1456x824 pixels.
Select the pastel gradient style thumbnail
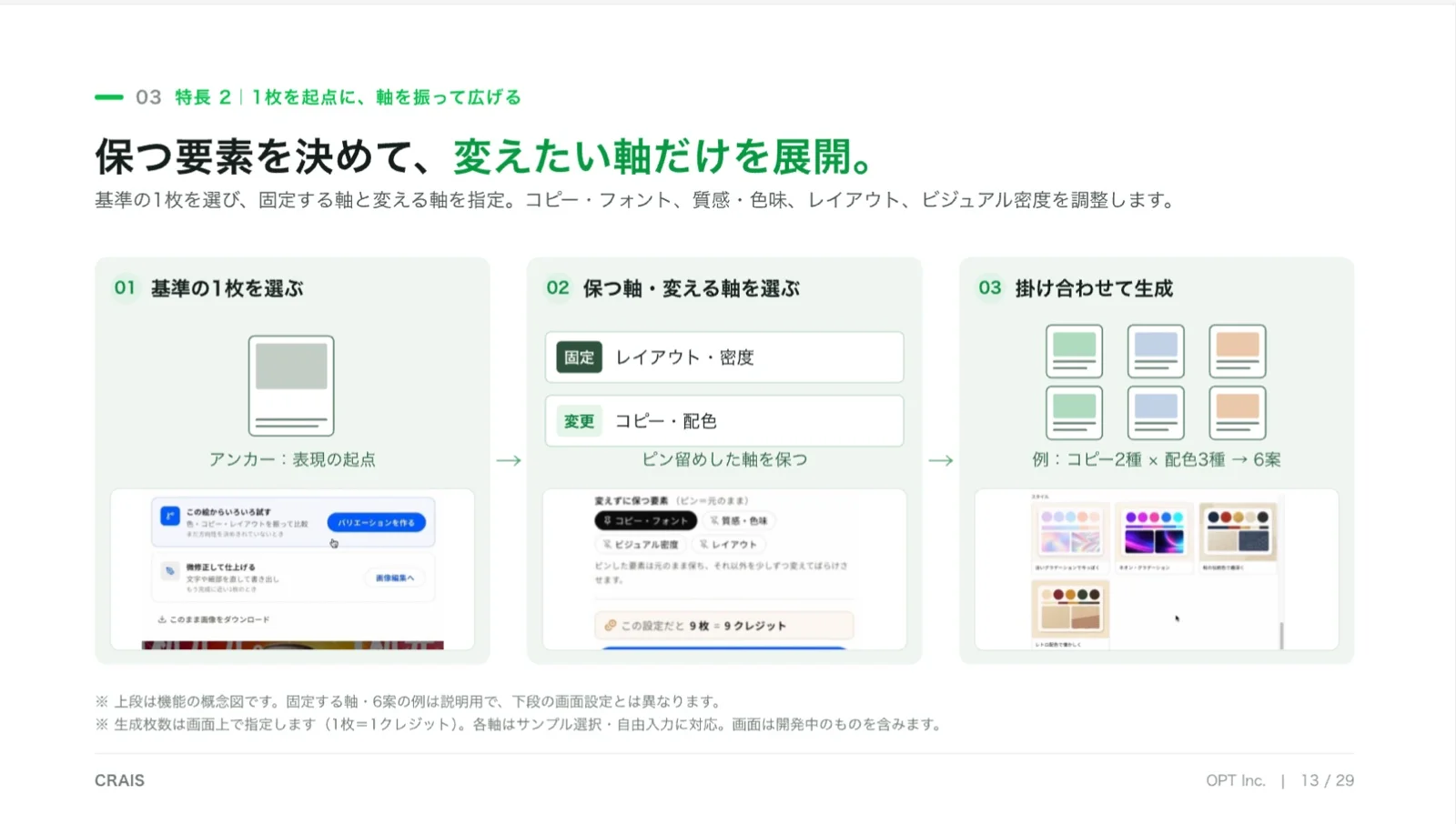(1071, 533)
